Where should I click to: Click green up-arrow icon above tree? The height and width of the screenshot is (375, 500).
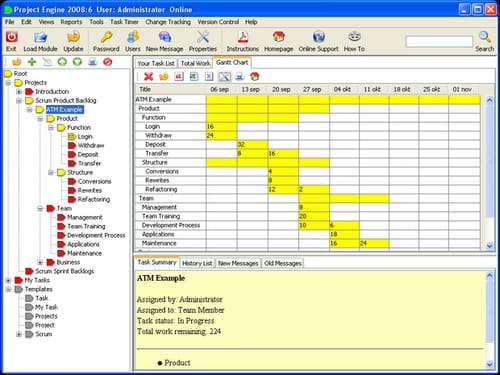(62, 62)
